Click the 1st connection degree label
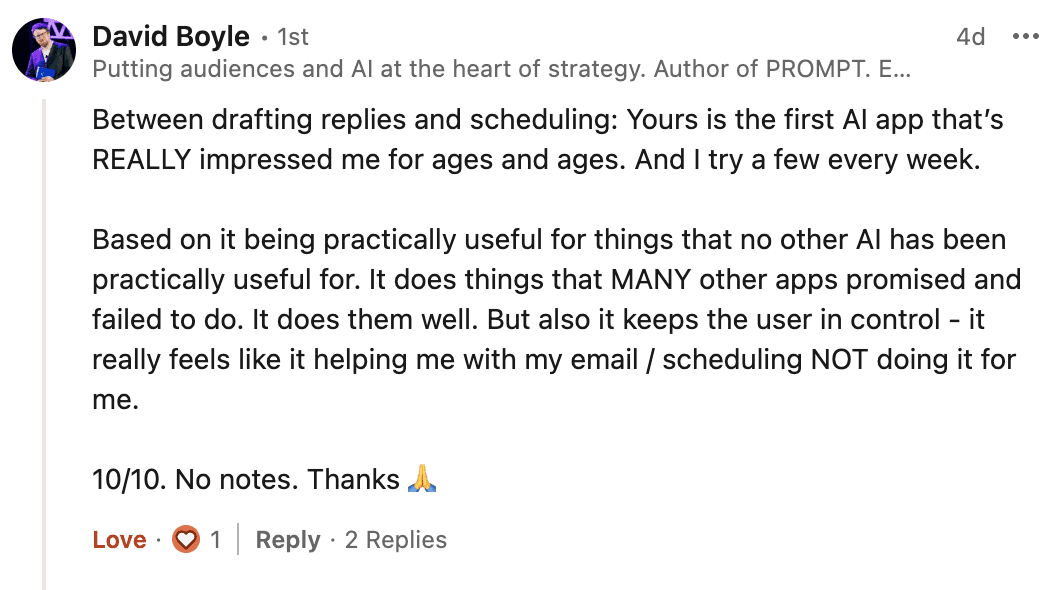The image size is (1064, 590). point(292,38)
